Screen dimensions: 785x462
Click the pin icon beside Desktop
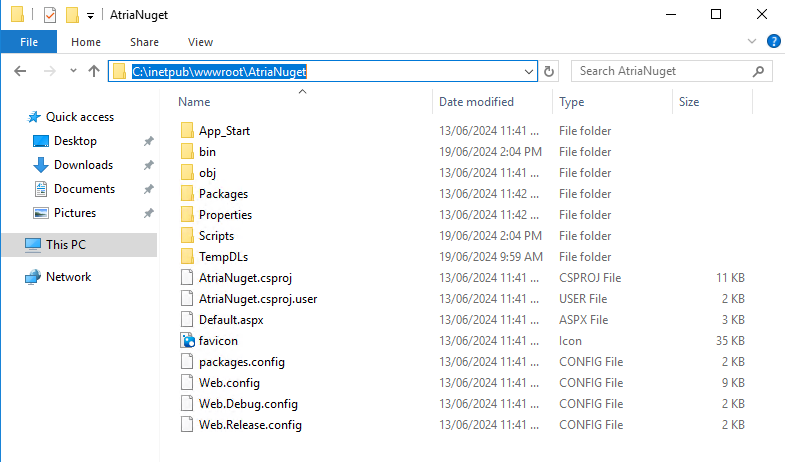[148, 141]
